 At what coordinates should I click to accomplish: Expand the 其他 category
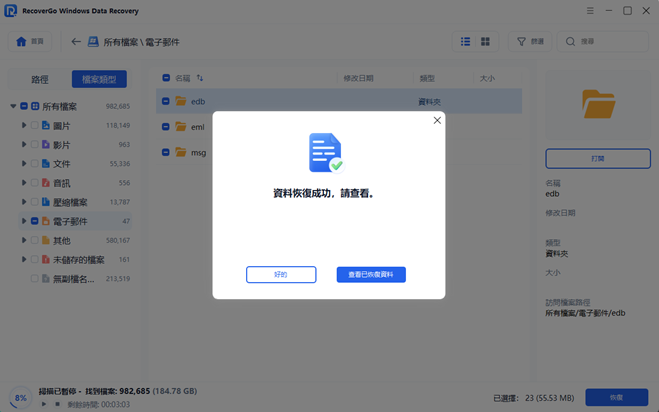[x=24, y=240]
